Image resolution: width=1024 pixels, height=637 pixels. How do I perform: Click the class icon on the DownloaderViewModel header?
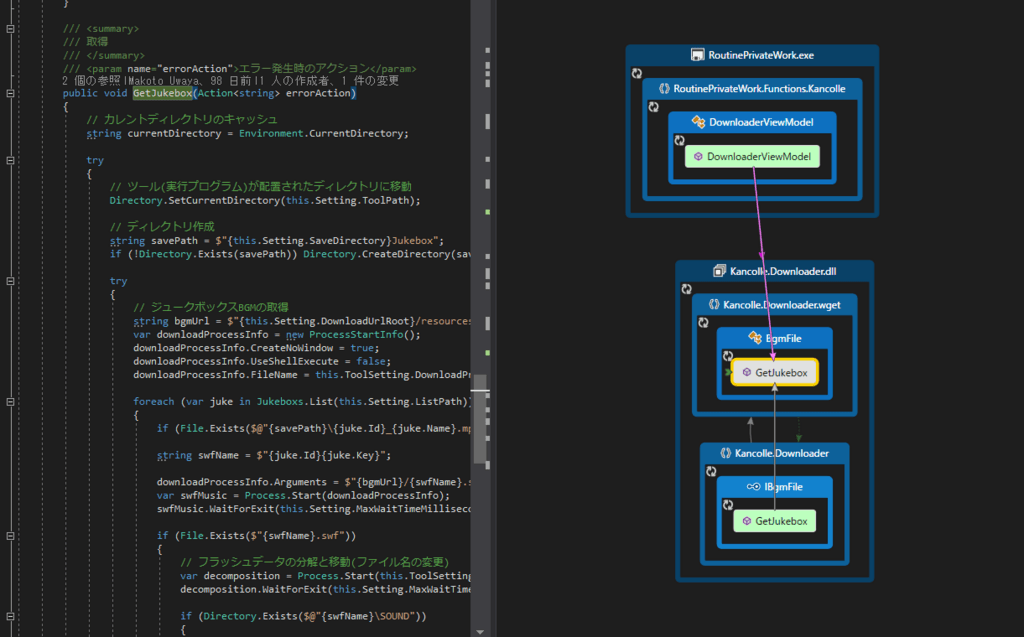698,121
